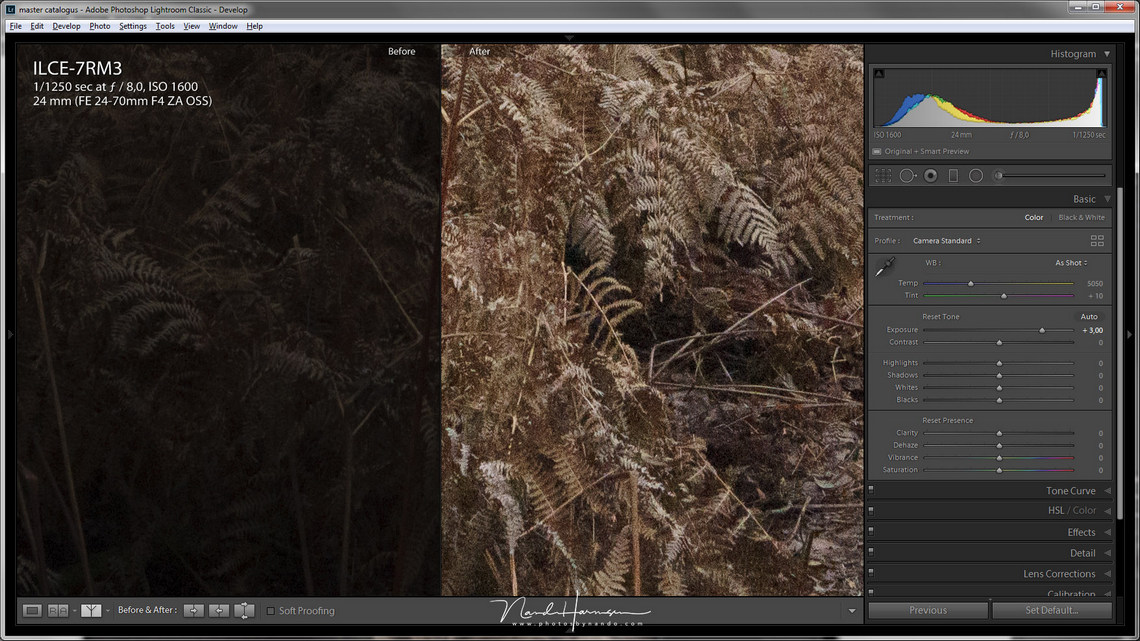Swap Before and After settings
1140x641 pixels.
pos(244,610)
